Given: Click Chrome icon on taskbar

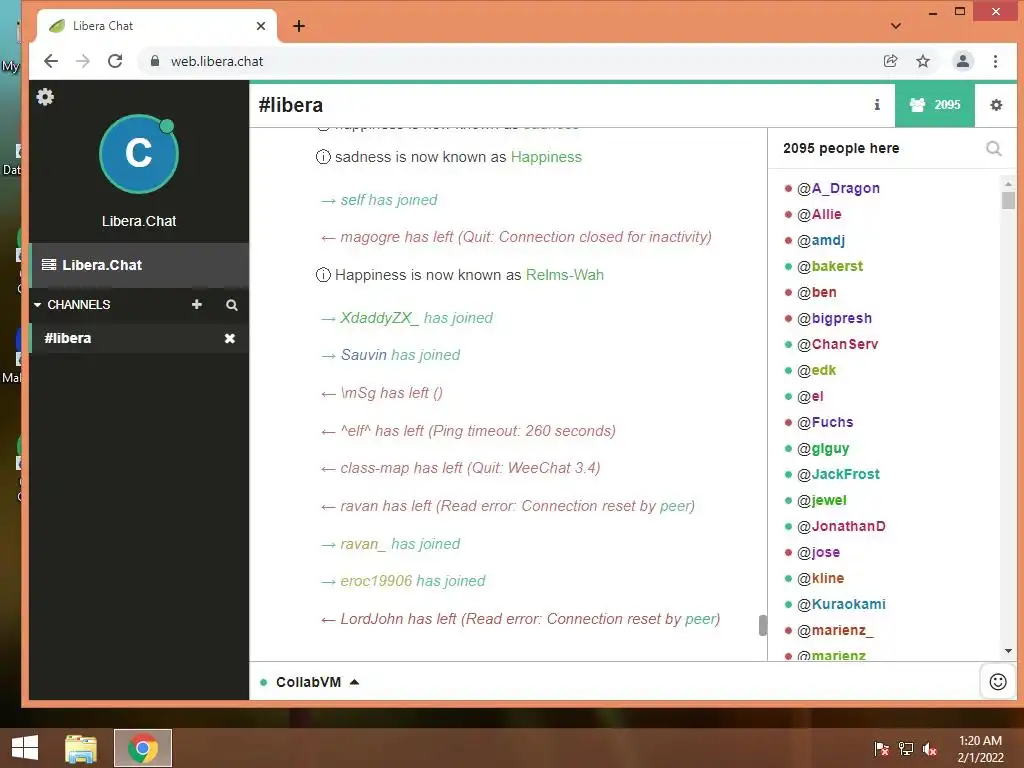Looking at the screenshot, I should [x=143, y=748].
